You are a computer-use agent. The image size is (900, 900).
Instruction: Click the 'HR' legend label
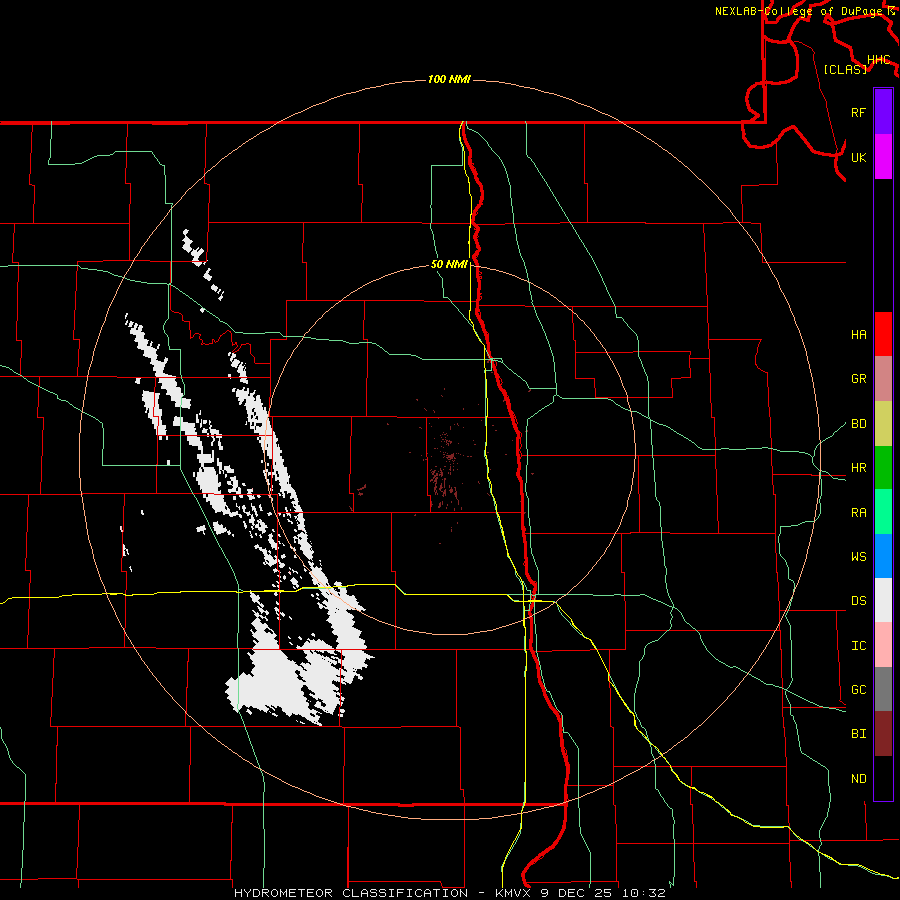(858, 468)
